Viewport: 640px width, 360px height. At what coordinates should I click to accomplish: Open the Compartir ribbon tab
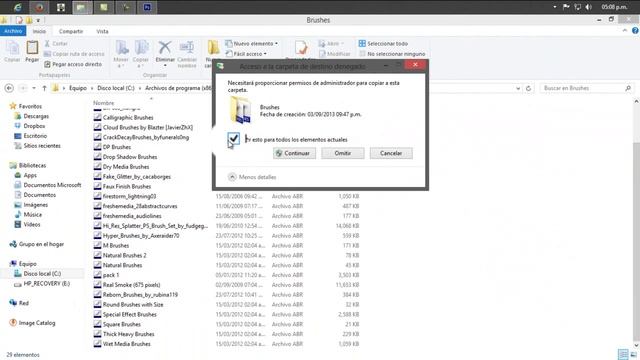pos(71,31)
